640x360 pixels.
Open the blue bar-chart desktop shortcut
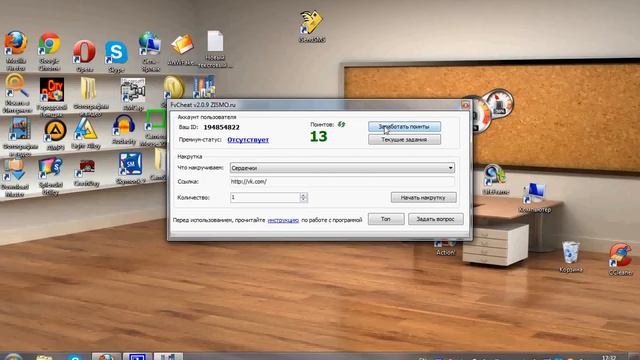203,87
